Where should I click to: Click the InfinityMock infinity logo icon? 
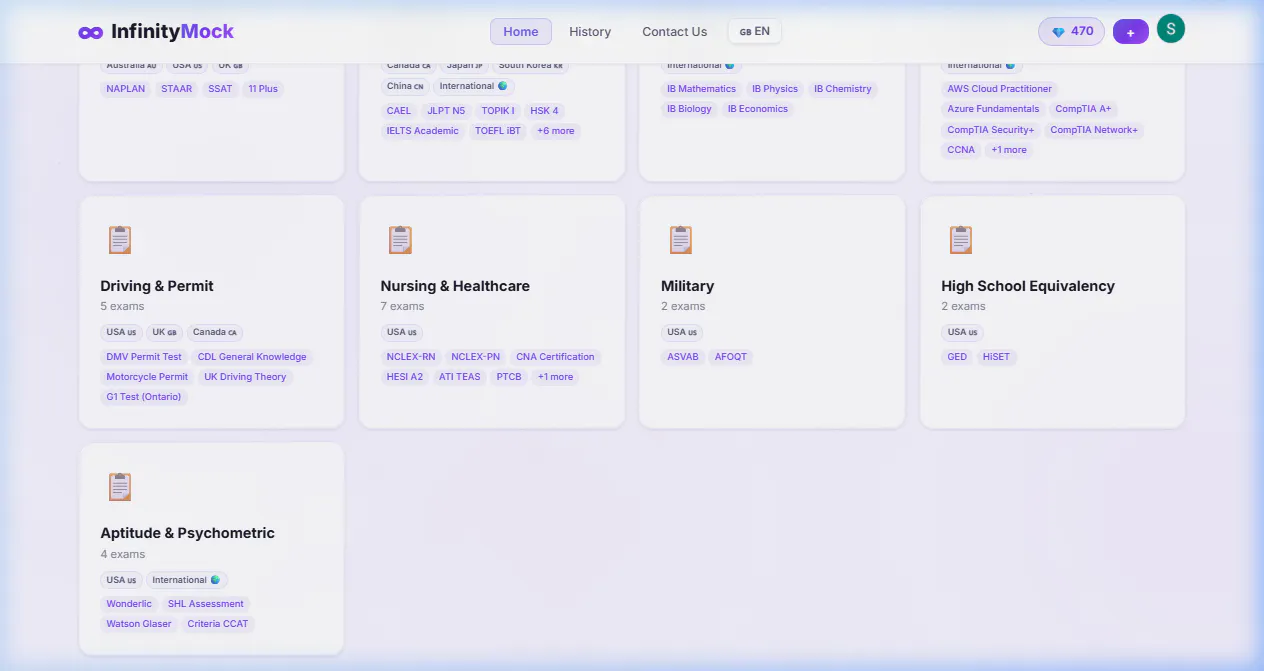coord(91,32)
